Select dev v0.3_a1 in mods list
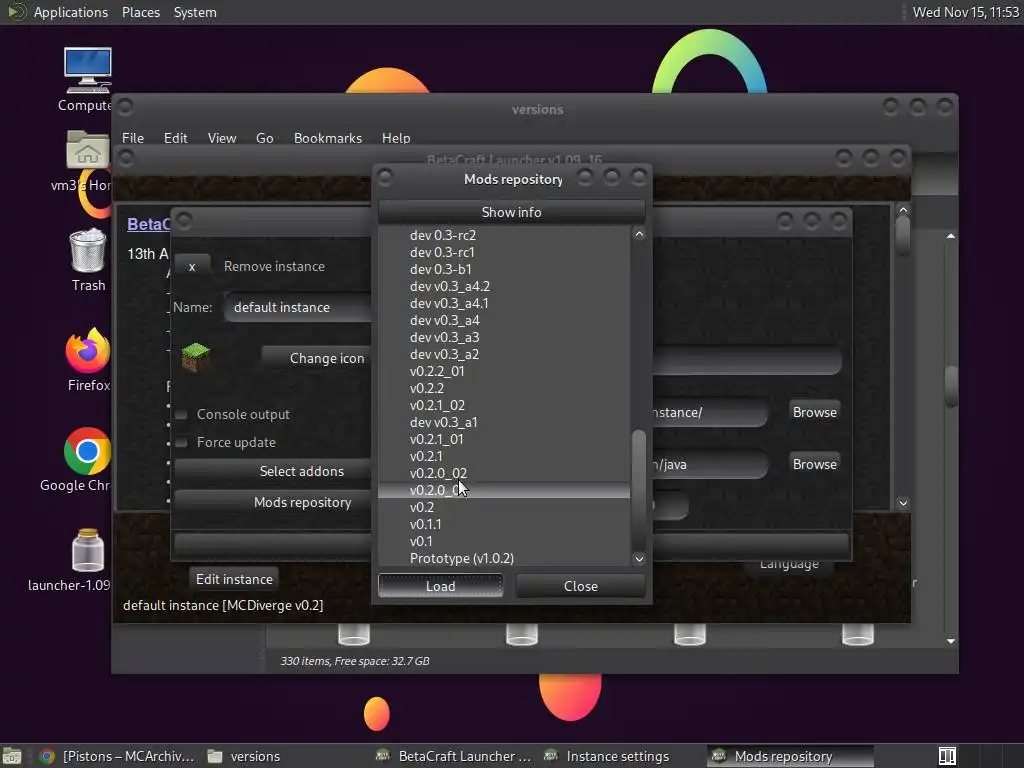This screenshot has width=1024, height=768. pos(504,422)
